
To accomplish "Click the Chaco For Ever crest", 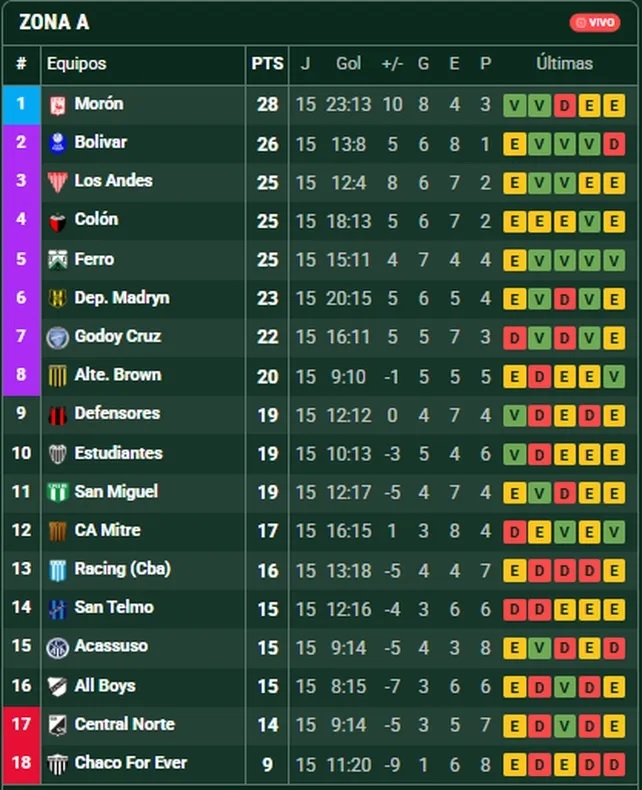I will [57, 764].
